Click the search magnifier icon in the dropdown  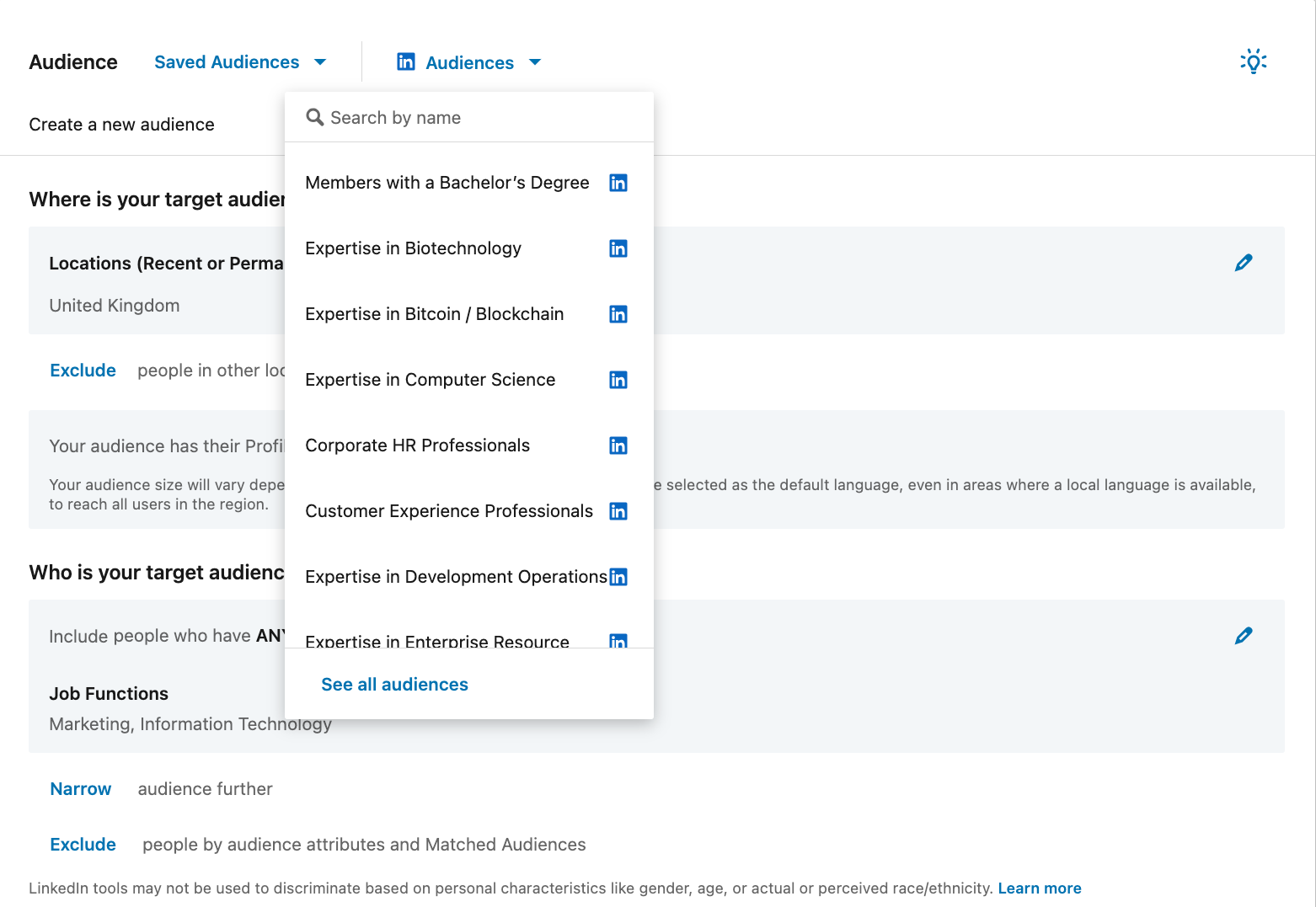[315, 117]
